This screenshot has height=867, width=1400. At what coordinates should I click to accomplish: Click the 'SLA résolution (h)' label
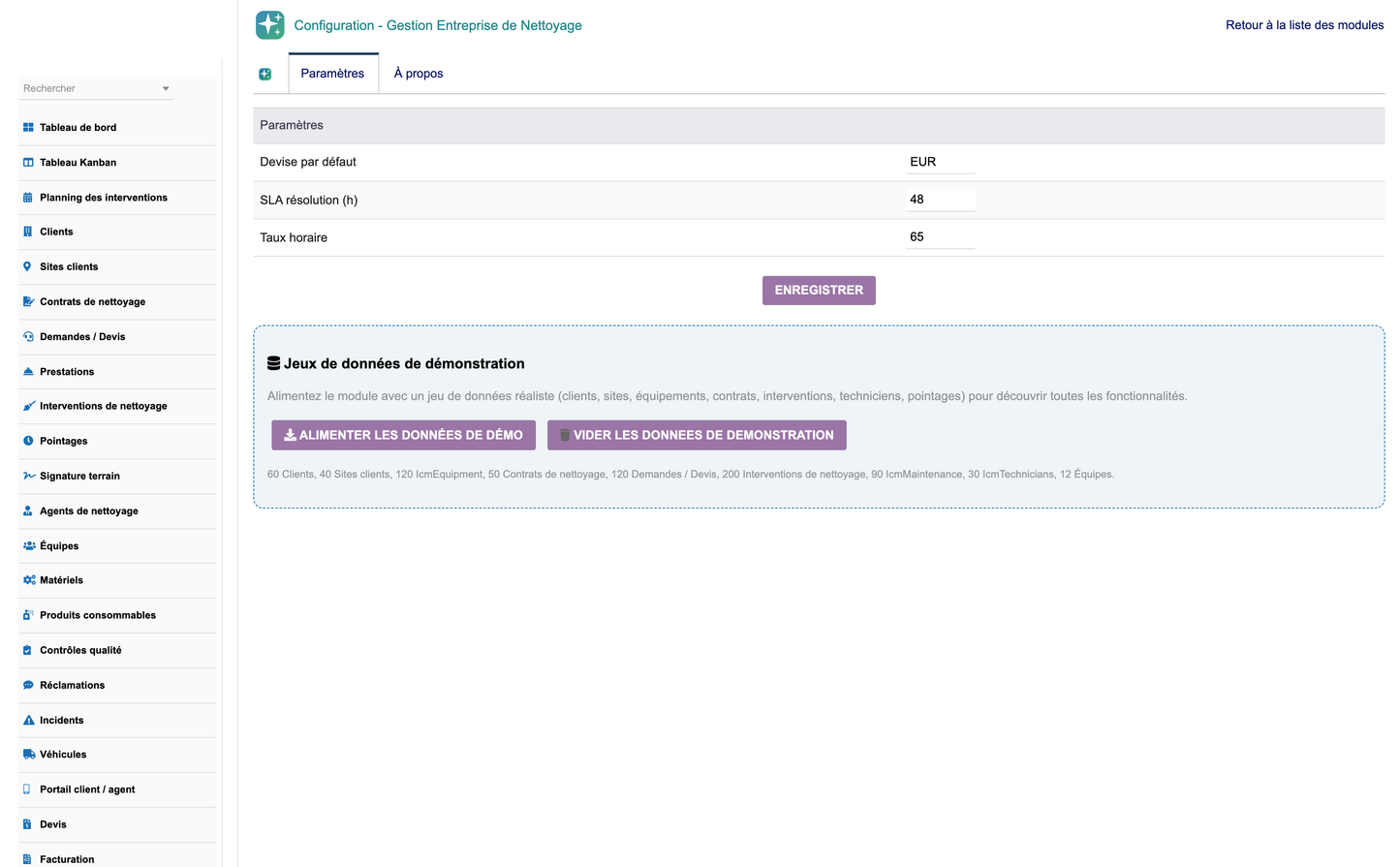tap(308, 200)
